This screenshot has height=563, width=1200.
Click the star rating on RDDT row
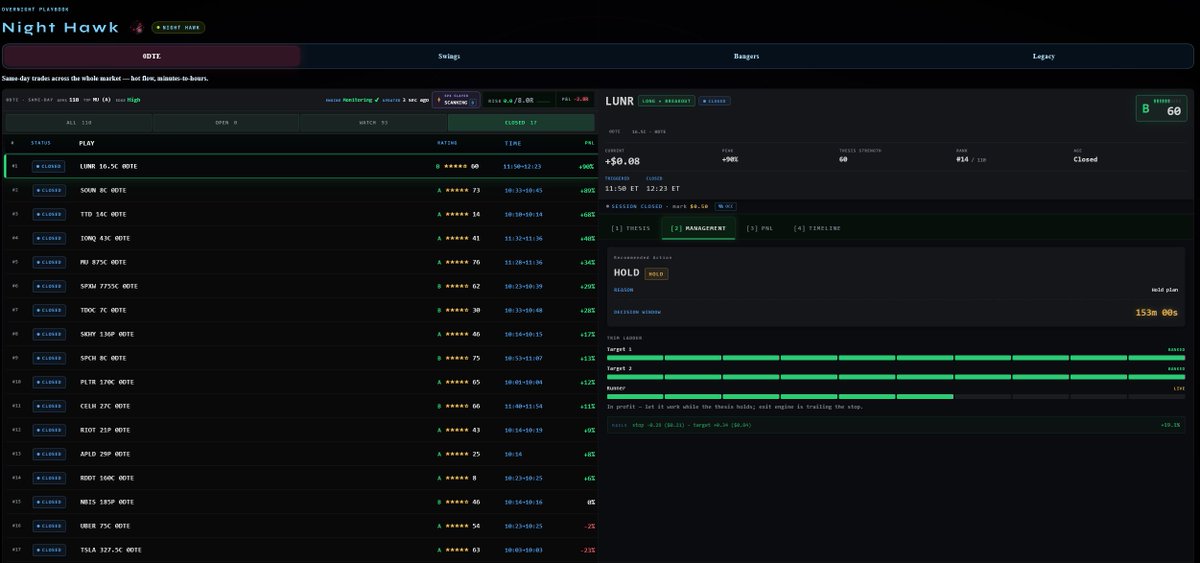(x=457, y=478)
